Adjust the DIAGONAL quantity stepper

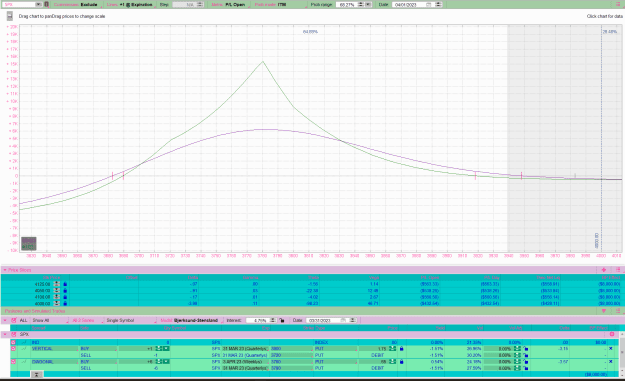coord(159,362)
